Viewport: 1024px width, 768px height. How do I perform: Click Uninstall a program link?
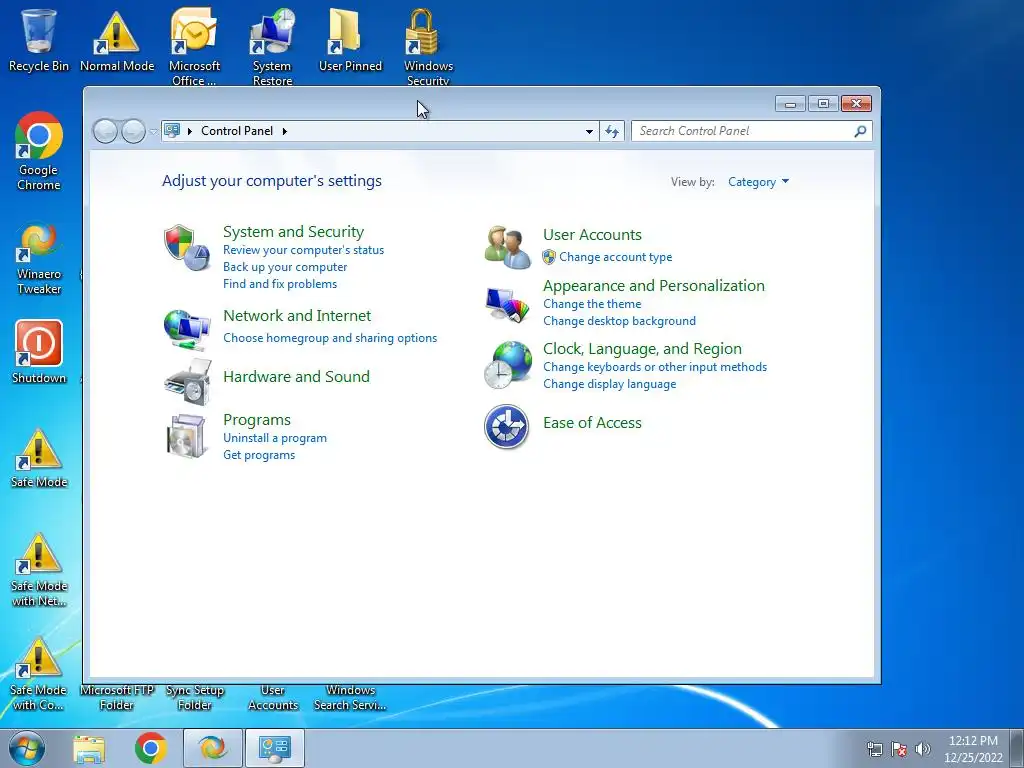tap(275, 438)
